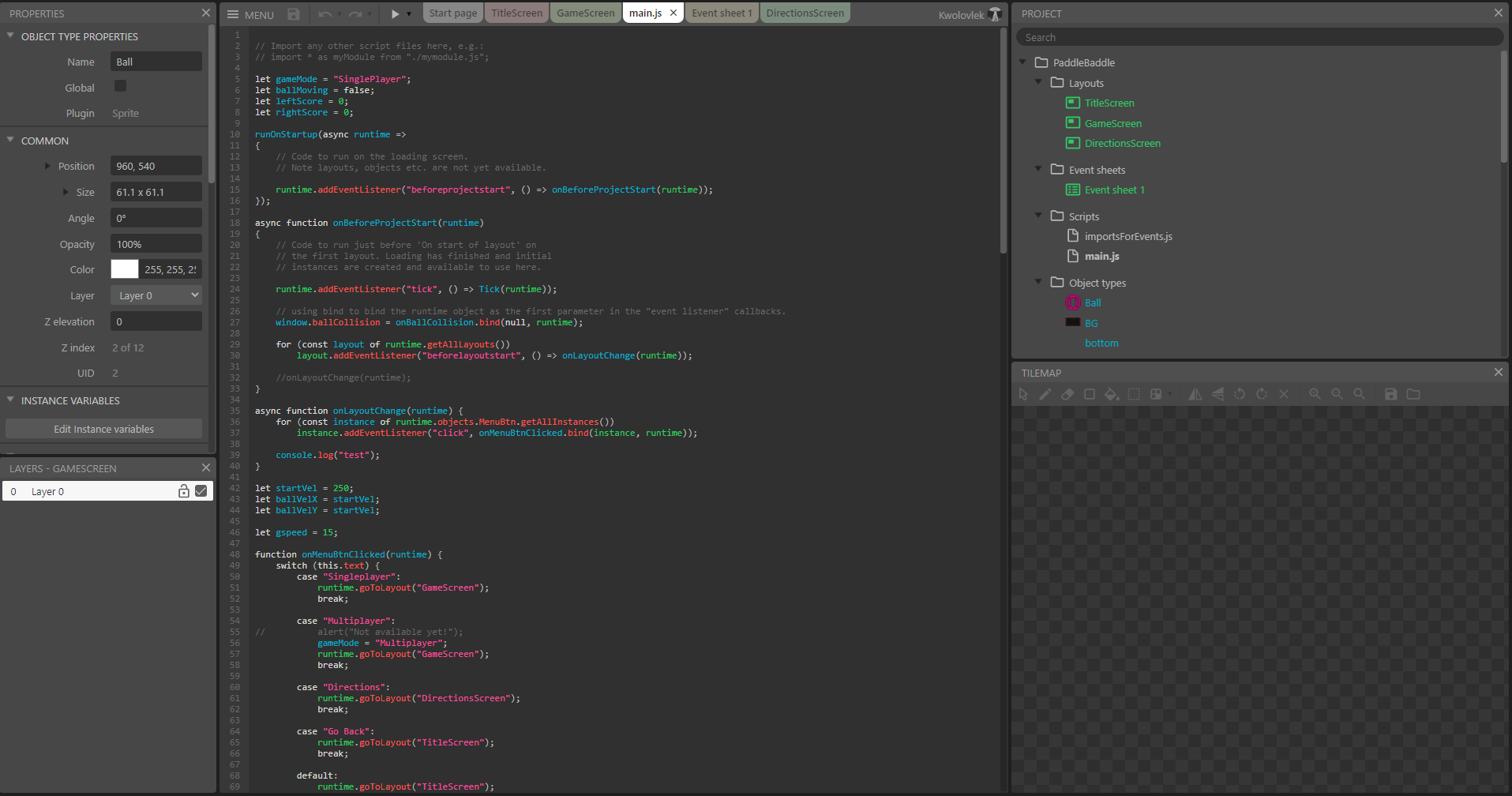Lock Layer 0 in the Layers panel

[183, 490]
